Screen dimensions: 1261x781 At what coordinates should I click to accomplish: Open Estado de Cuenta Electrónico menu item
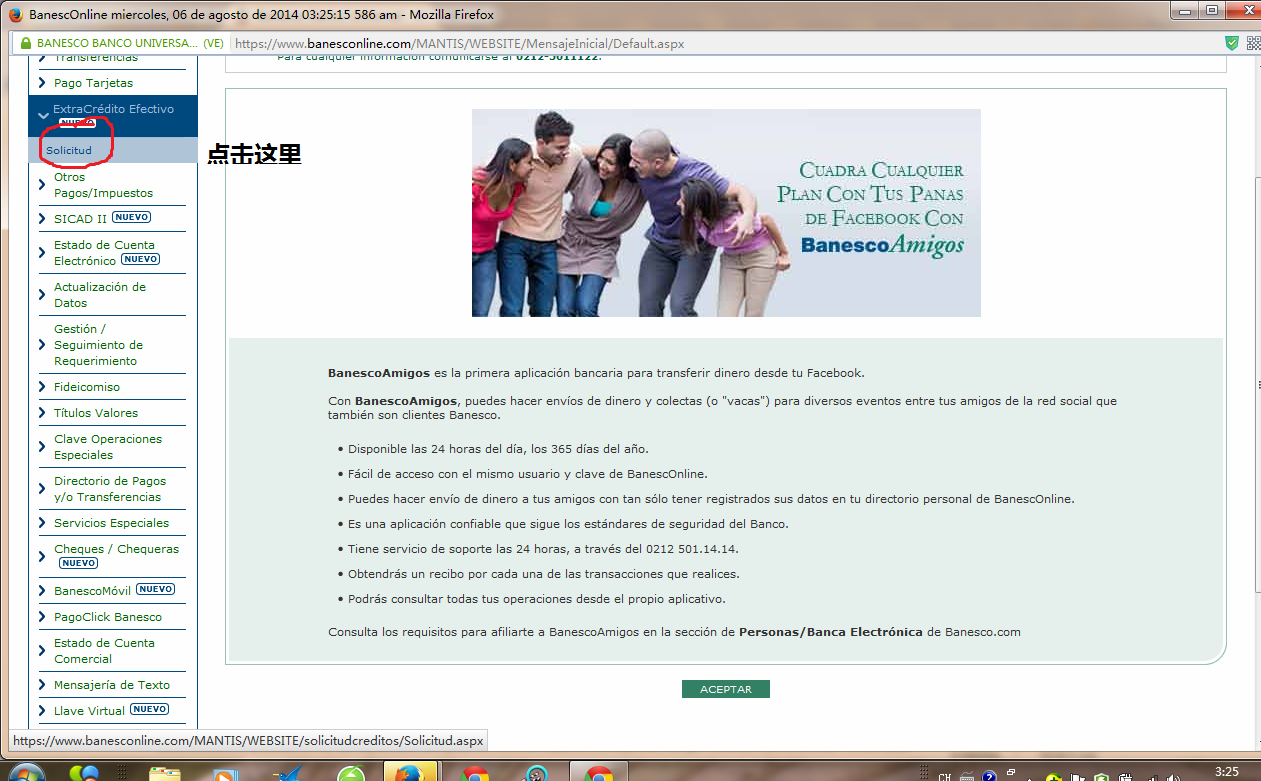click(107, 253)
